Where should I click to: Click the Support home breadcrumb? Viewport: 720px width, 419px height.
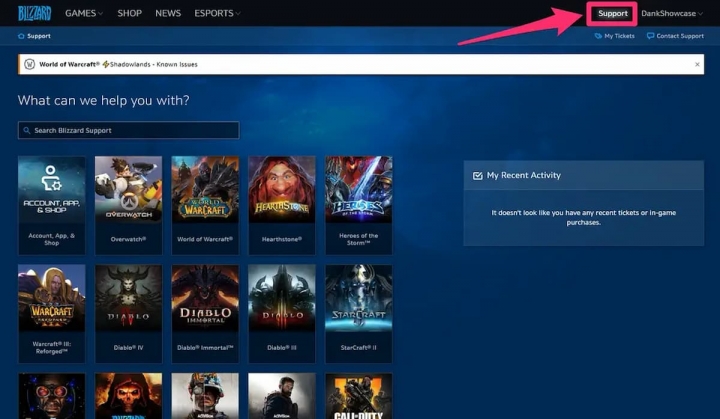click(x=34, y=36)
